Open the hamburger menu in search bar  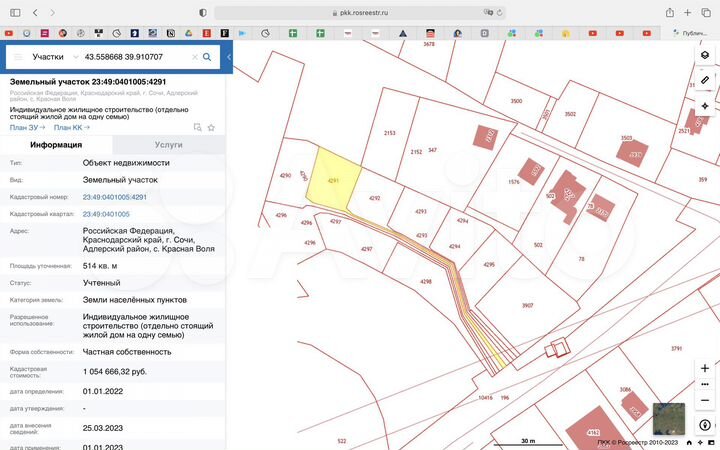(17, 57)
